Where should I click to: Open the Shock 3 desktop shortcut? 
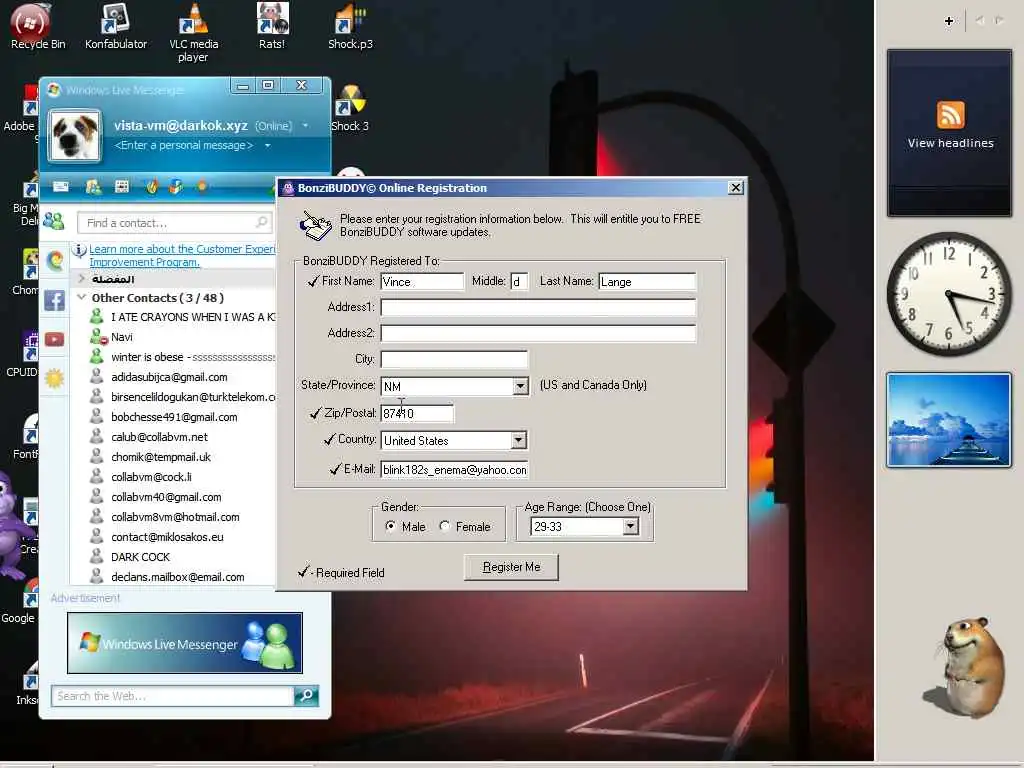click(x=351, y=110)
